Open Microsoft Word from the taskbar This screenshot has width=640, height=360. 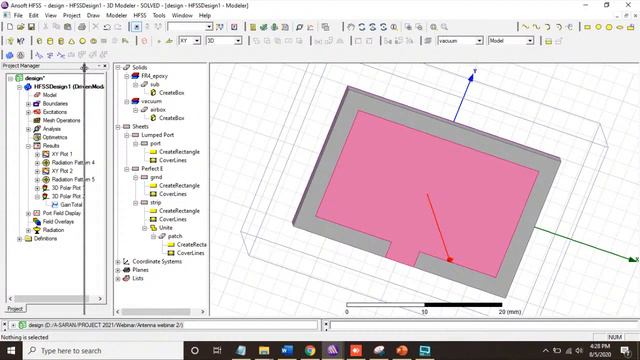tap(287, 351)
